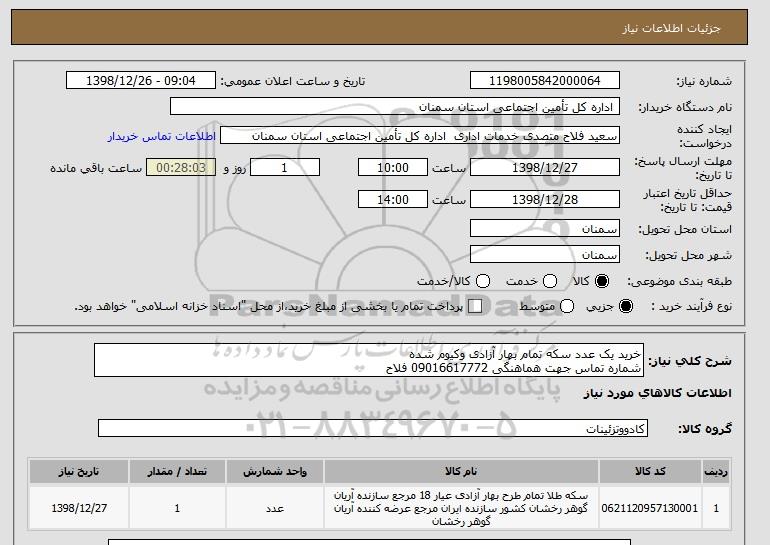Select the کالا/خدمت radio button
The height and width of the screenshot is (545, 770).
483,281
